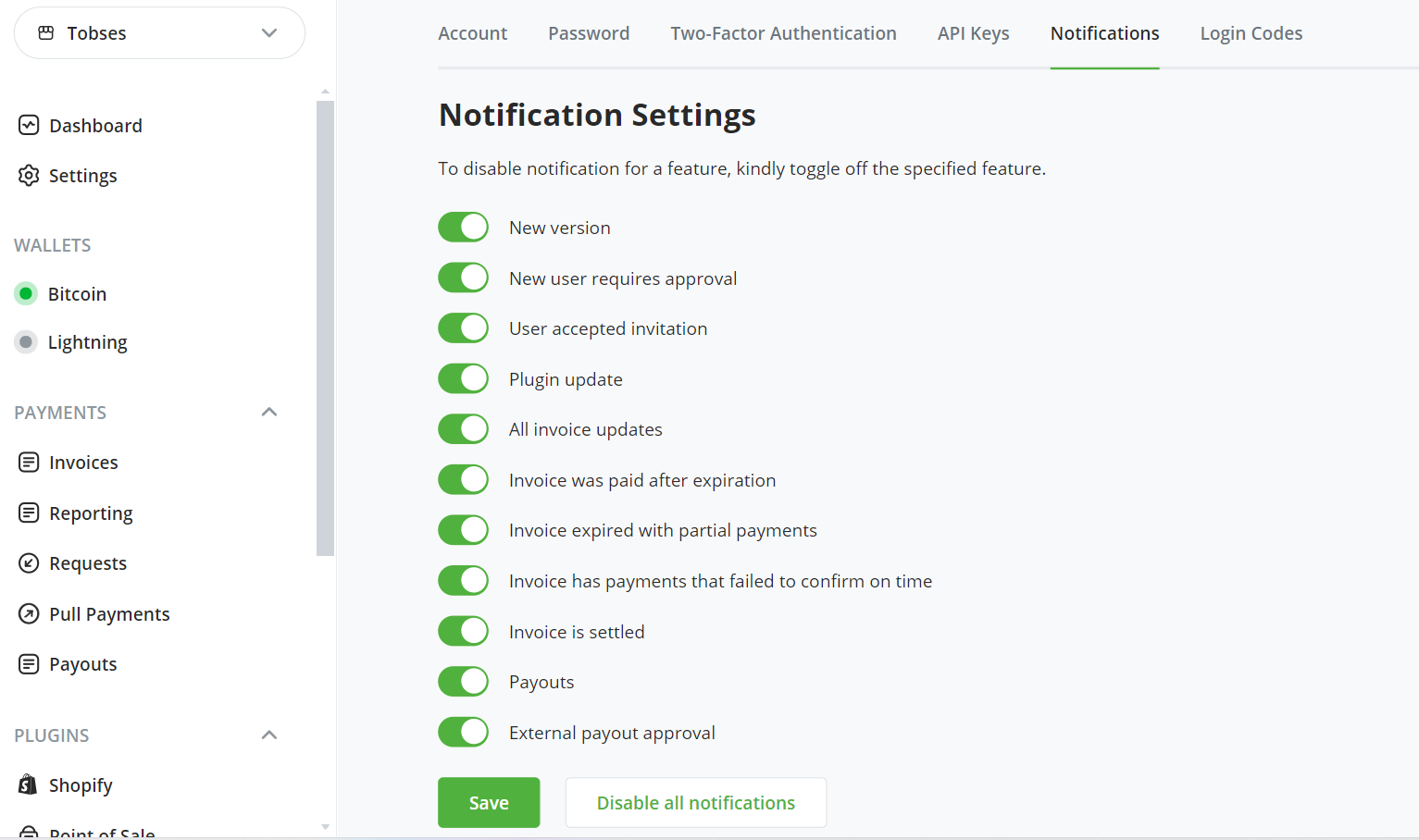Image resolution: width=1419 pixels, height=840 pixels.
Task: Disable the Plugin update notification toggle
Action: coord(463,378)
